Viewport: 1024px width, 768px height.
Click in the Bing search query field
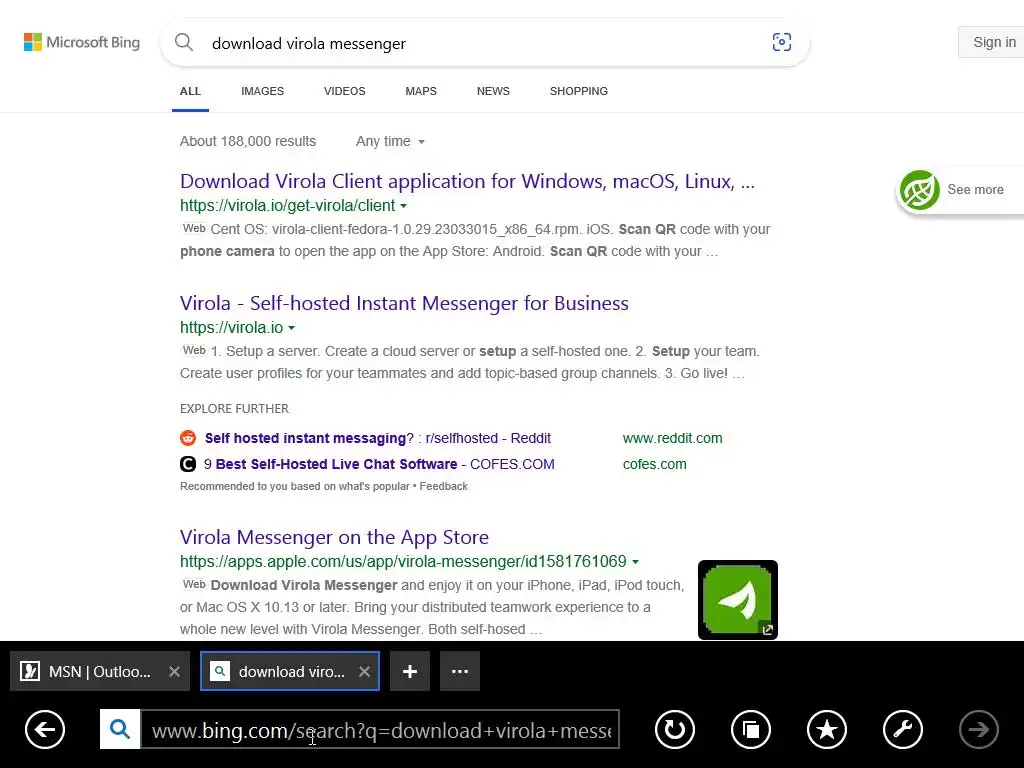483,43
